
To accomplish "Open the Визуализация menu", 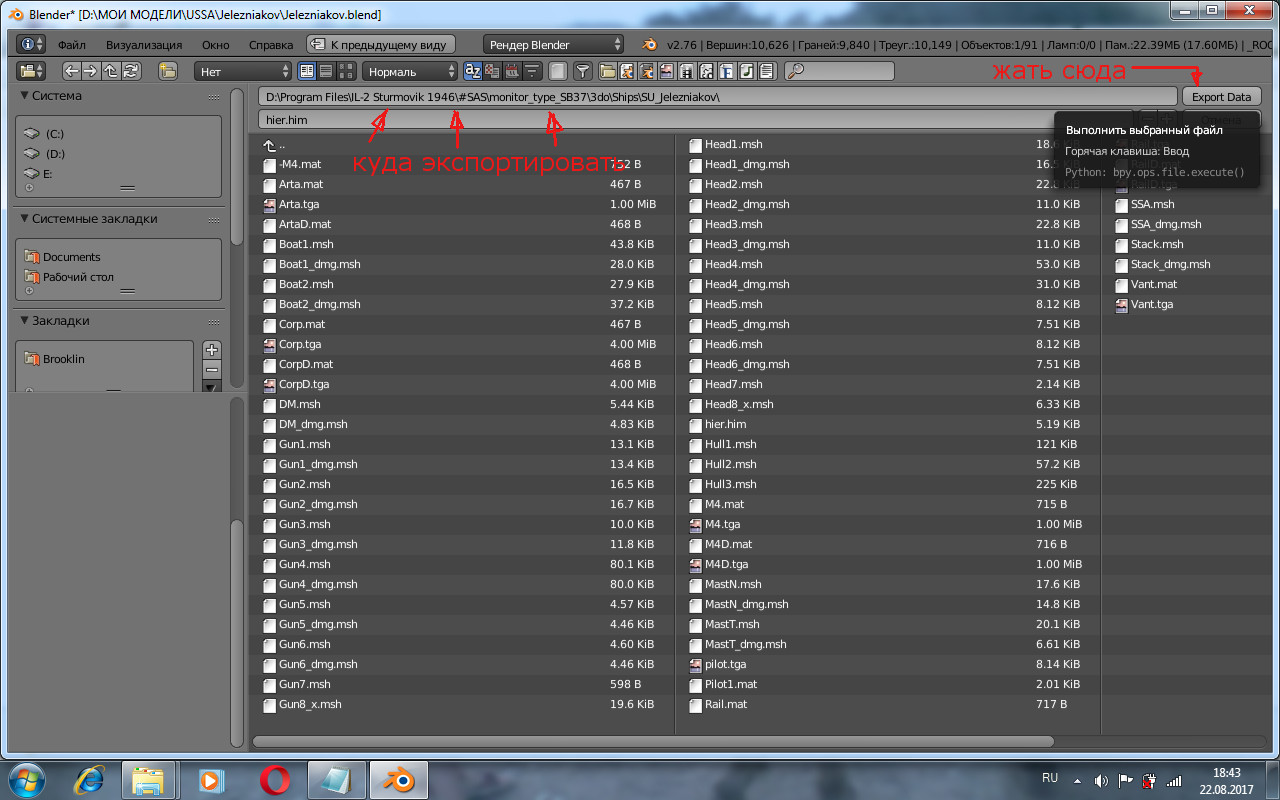I will tap(144, 45).
